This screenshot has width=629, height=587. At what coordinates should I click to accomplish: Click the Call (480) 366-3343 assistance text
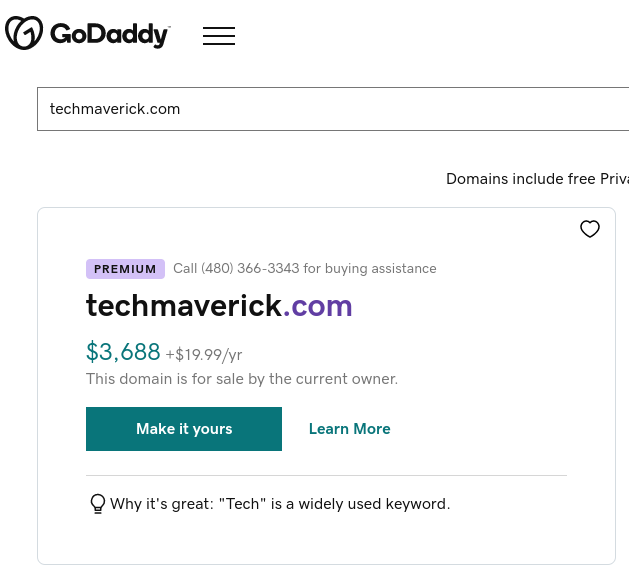click(x=304, y=269)
